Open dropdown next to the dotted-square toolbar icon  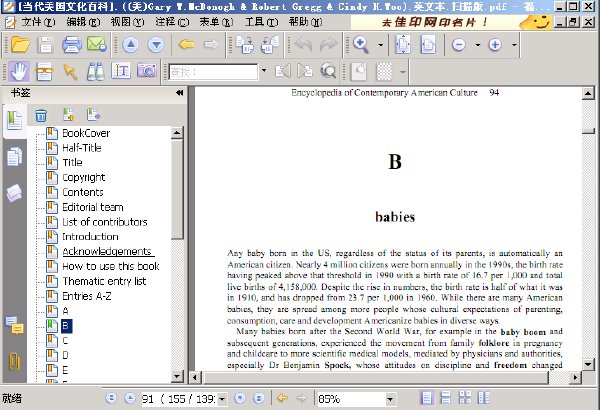click(x=403, y=72)
